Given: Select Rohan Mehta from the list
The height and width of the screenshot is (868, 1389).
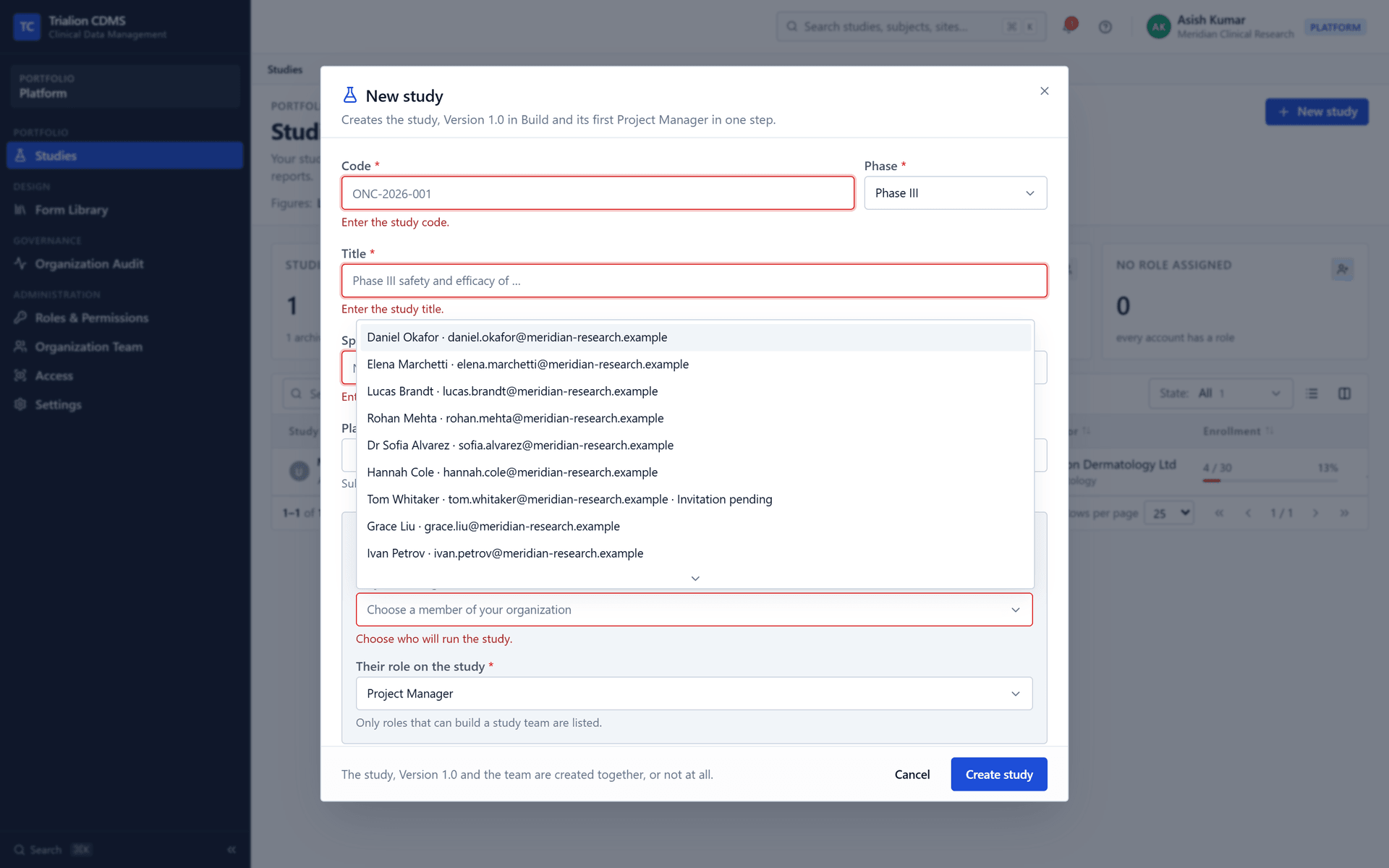Looking at the screenshot, I should (695, 418).
